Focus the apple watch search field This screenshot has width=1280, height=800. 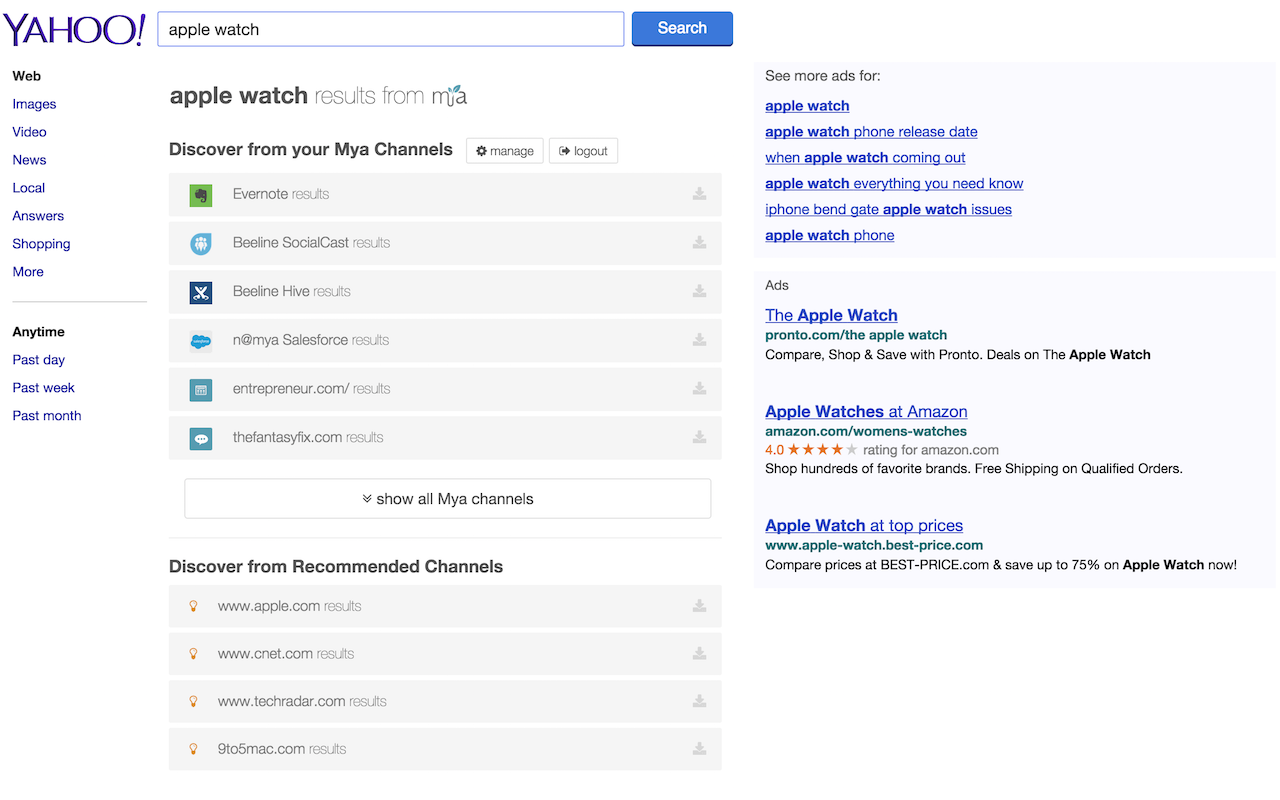click(391, 29)
